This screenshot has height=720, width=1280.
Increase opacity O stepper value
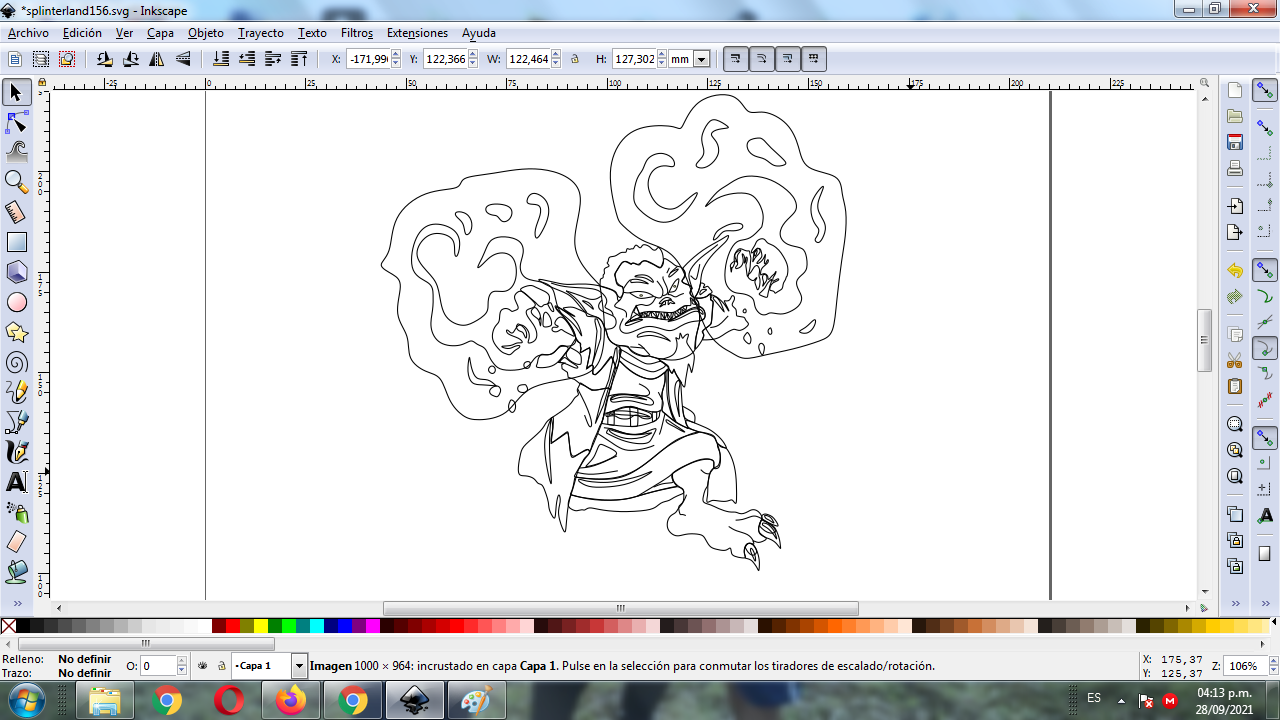click(x=182, y=661)
